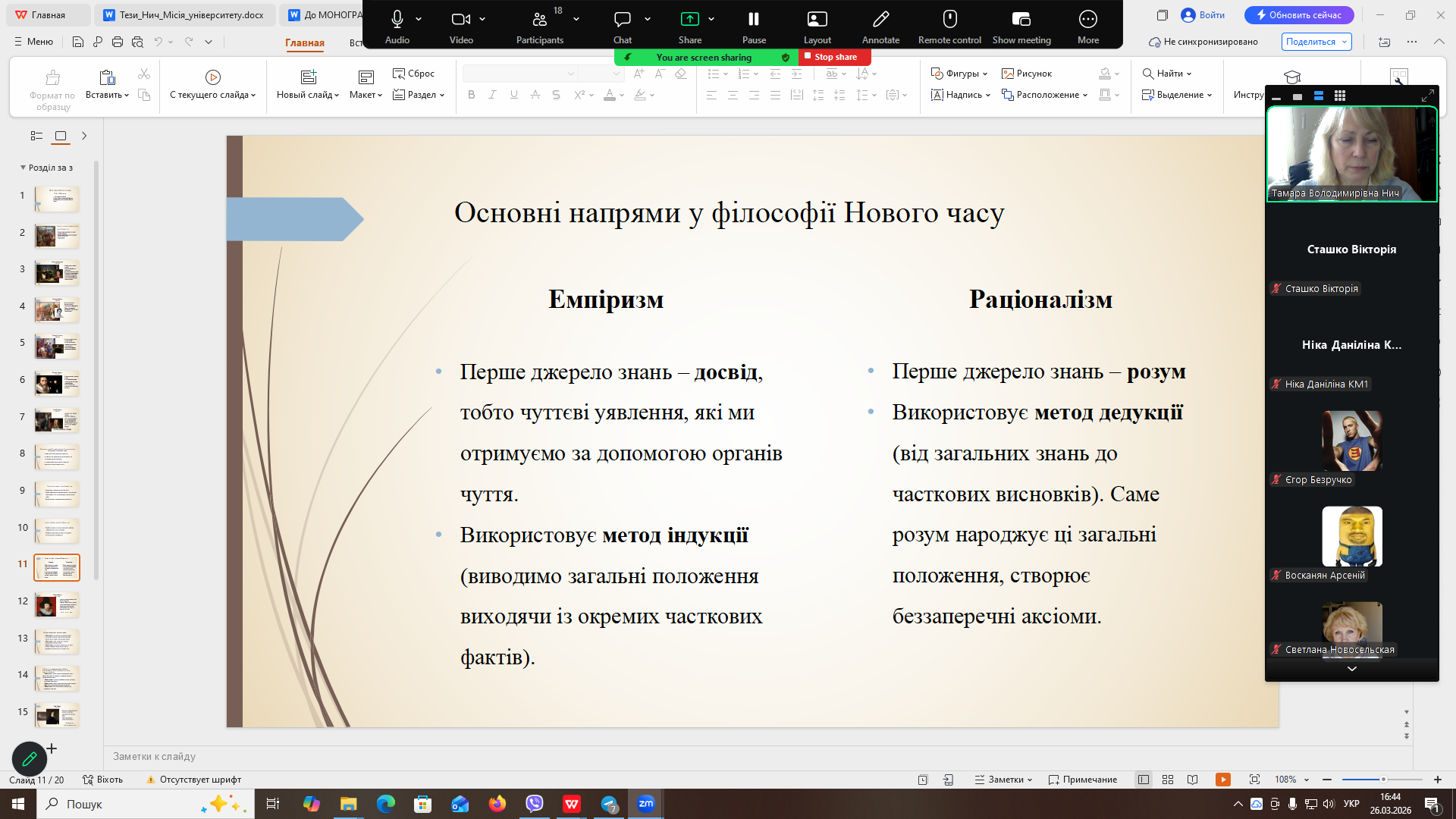Open Viber from the Windows taskbar
1456x819 pixels.
535,804
